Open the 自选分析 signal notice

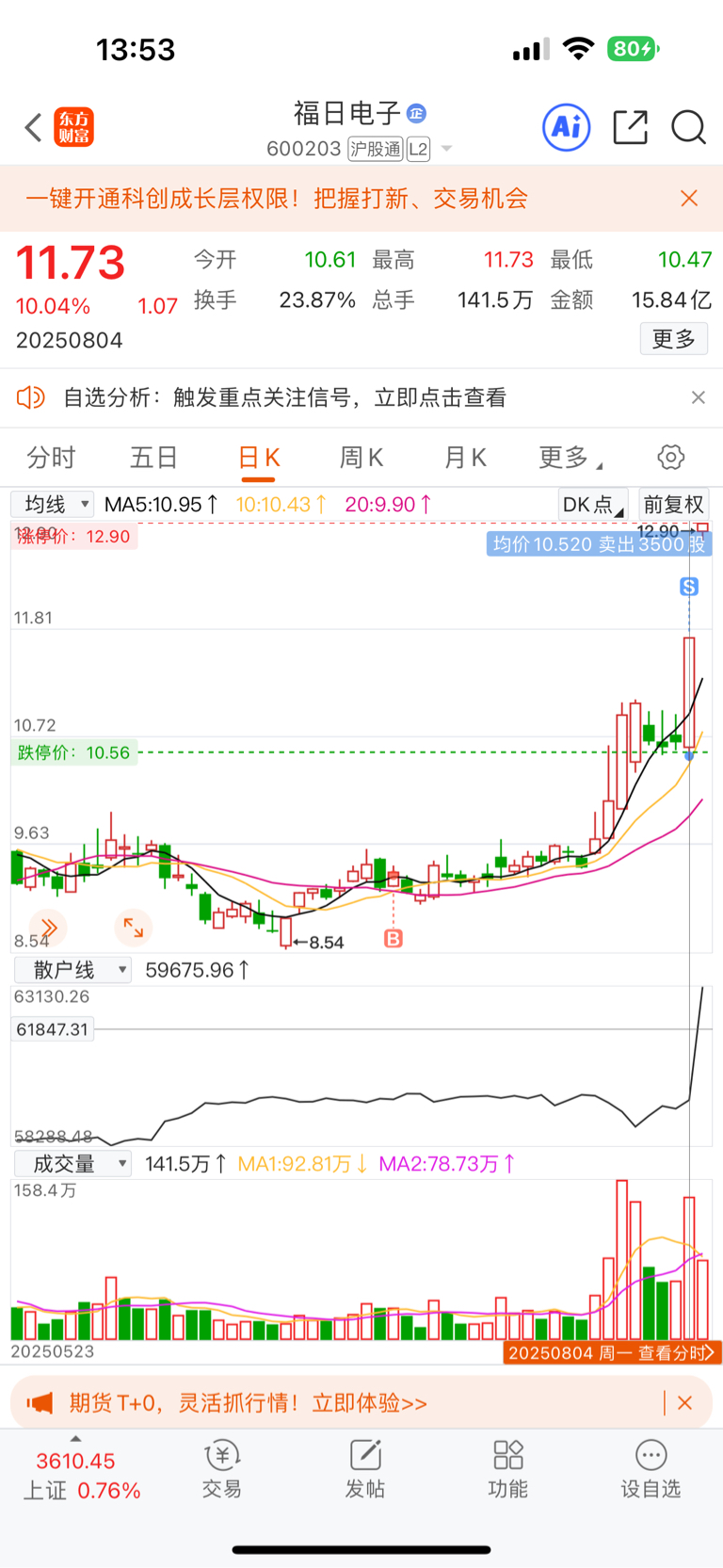pyautogui.click(x=284, y=397)
